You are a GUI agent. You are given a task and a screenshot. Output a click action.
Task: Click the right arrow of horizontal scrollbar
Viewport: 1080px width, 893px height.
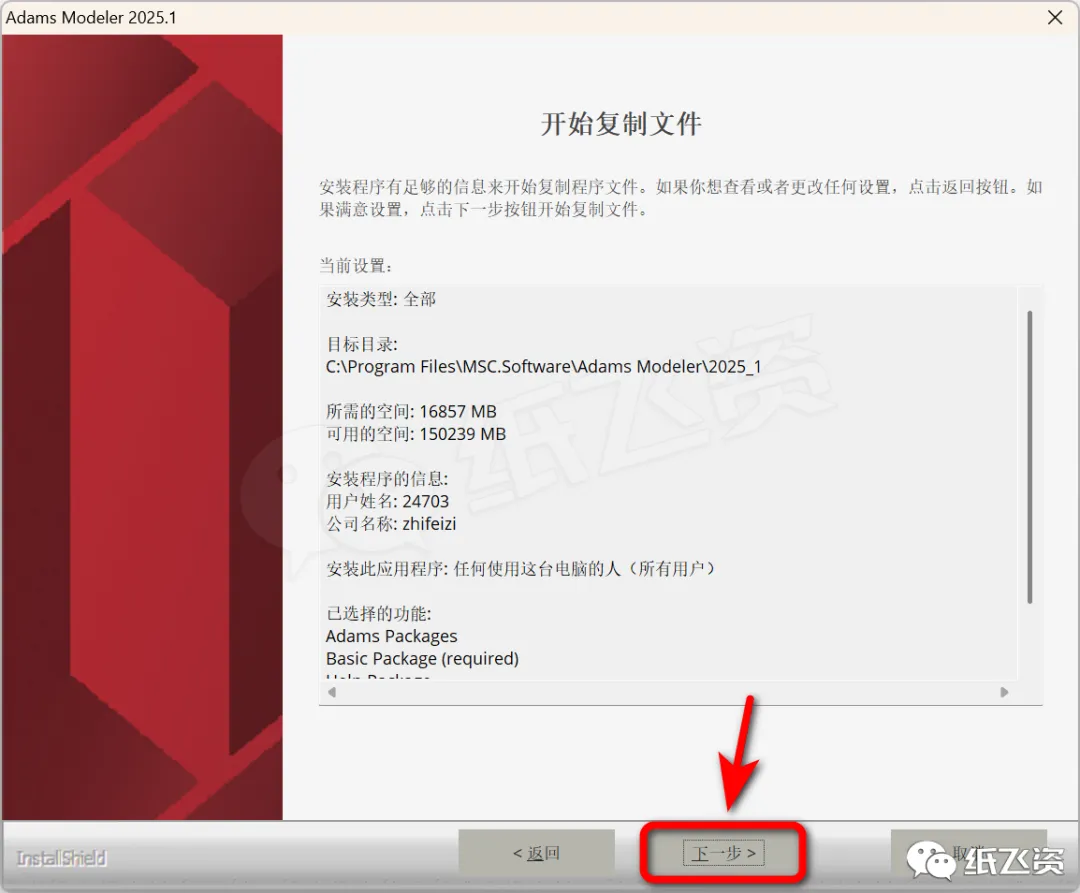(1004, 692)
